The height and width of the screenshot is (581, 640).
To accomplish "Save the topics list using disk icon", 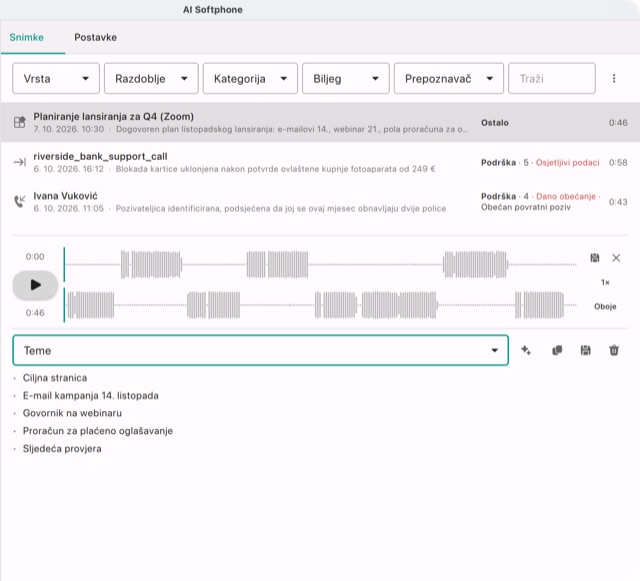I will click(585, 350).
